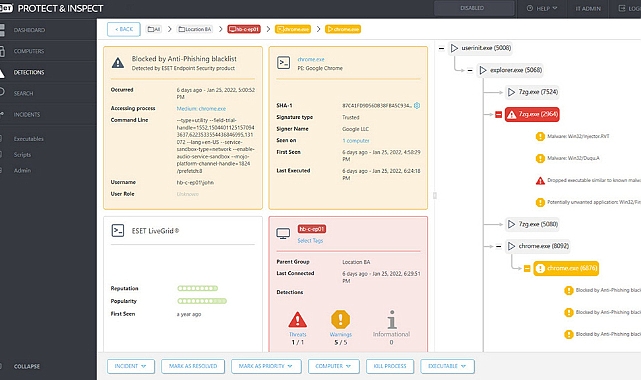Collapse the chrome.exe (8092) node
This screenshot has width=641, height=380.
(x=498, y=246)
